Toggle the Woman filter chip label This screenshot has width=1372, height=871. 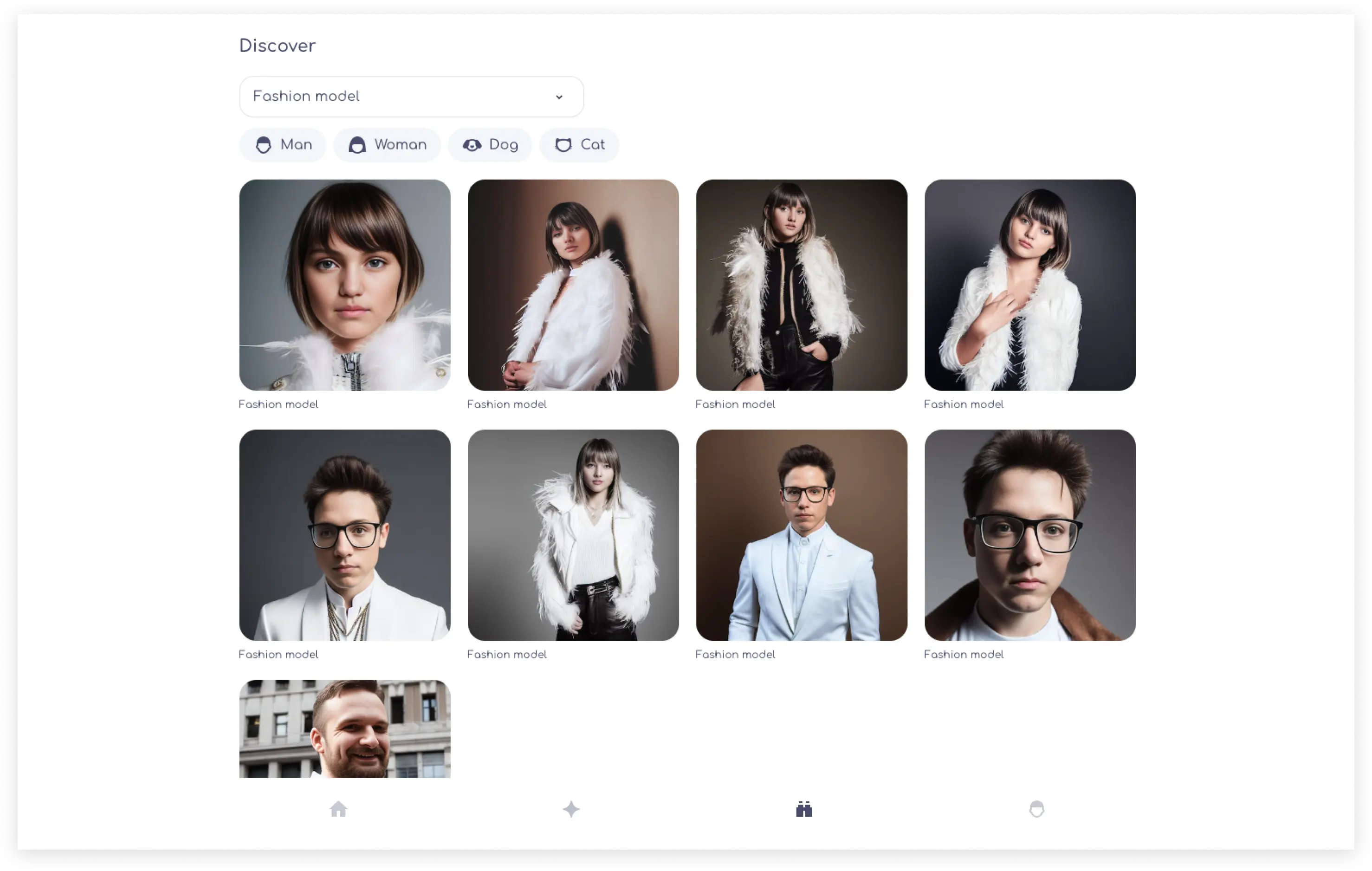pos(400,145)
